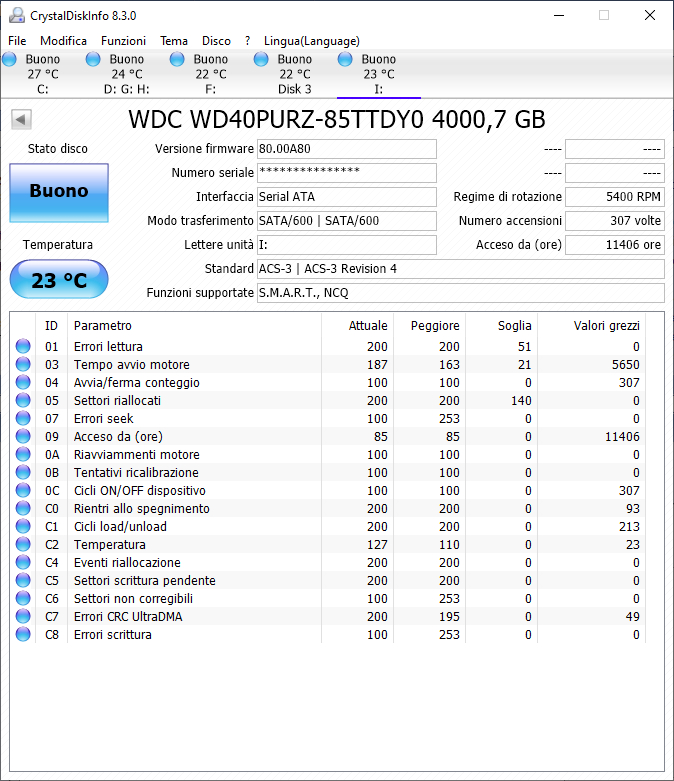
Task: Click status orb for Temperatura attribute row
Action: tap(23, 544)
